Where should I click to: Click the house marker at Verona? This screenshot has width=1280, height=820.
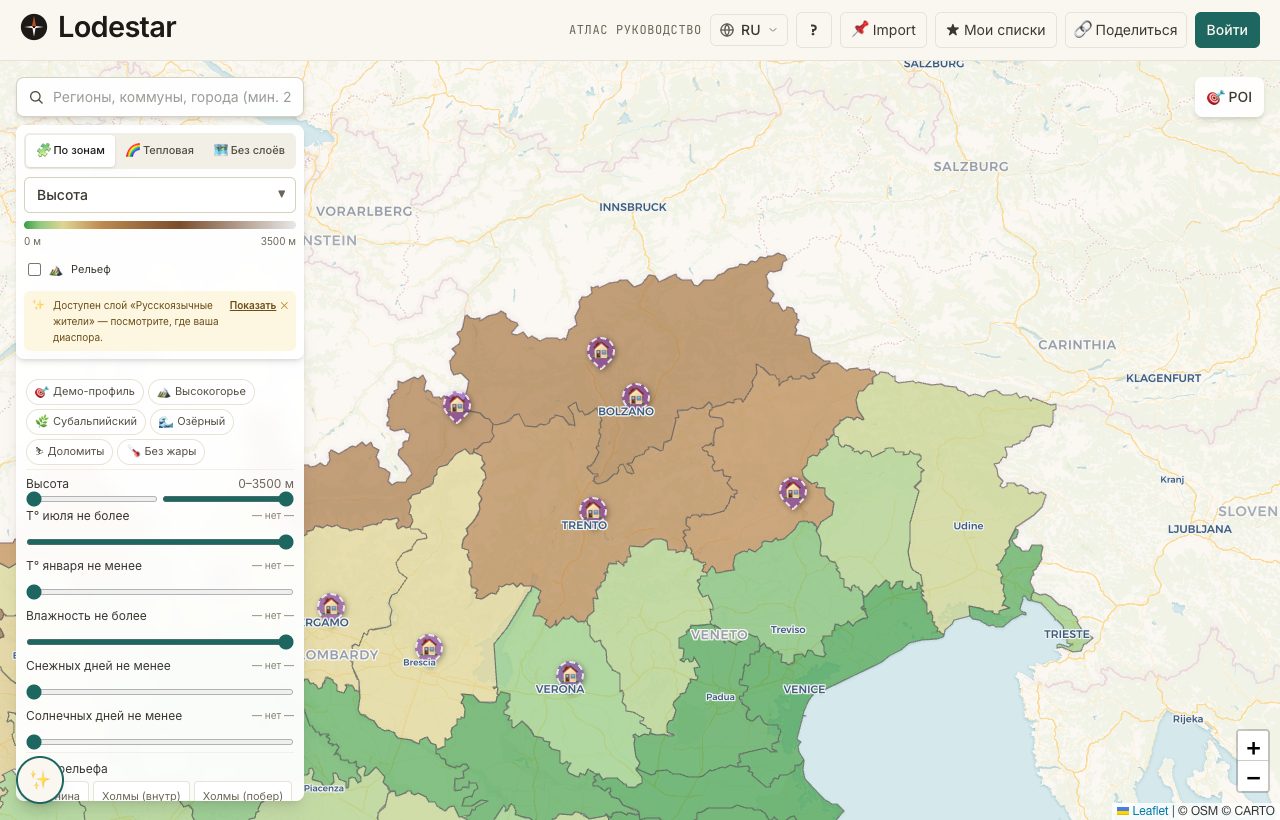pos(570,675)
